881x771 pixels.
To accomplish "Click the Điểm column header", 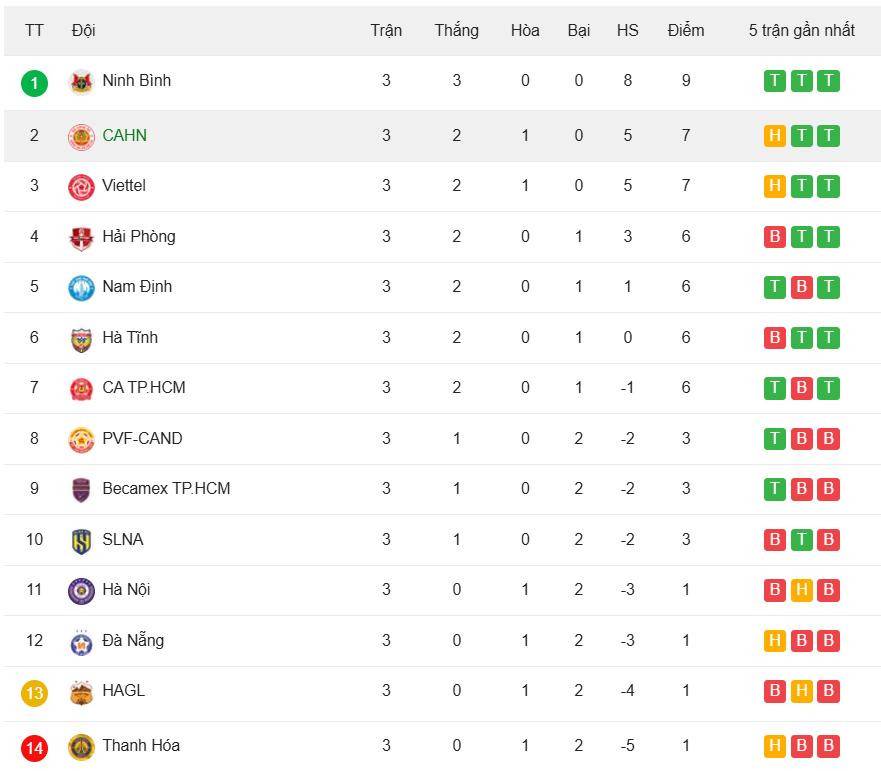I will click(x=686, y=30).
